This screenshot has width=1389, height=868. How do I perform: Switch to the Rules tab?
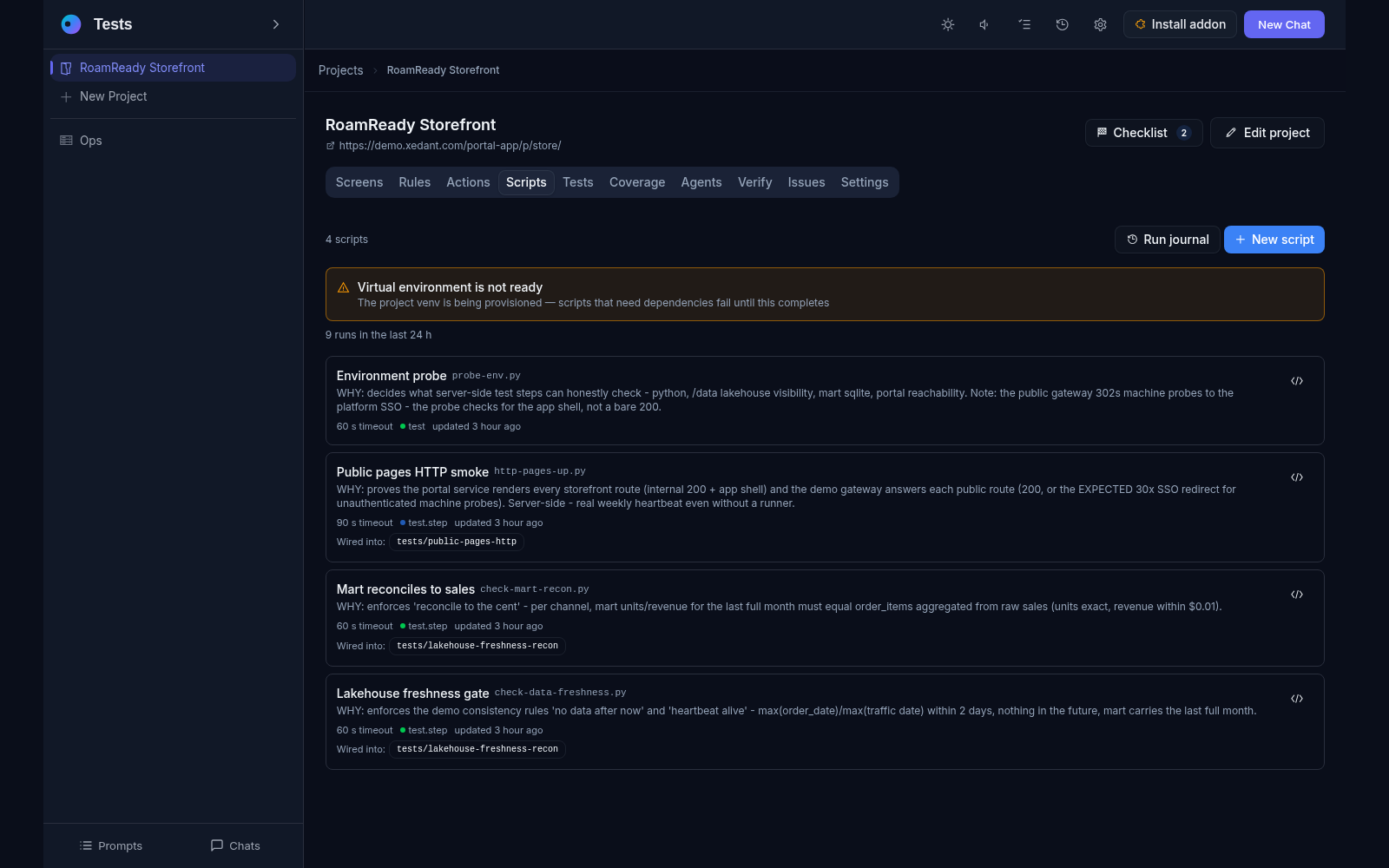coord(415,182)
